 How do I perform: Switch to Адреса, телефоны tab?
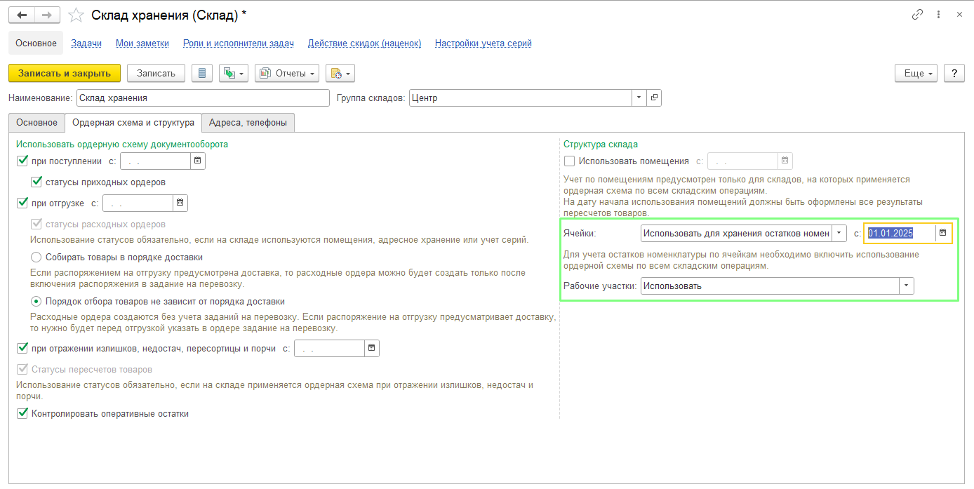[248, 122]
